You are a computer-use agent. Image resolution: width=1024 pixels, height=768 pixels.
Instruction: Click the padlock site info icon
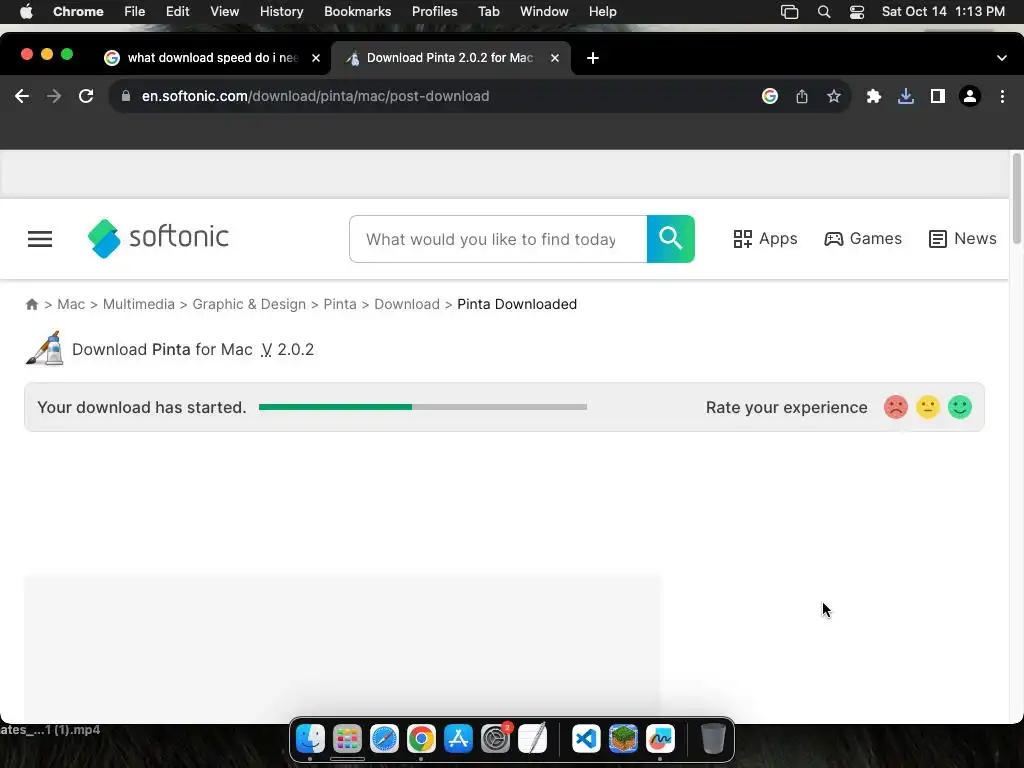click(x=125, y=96)
